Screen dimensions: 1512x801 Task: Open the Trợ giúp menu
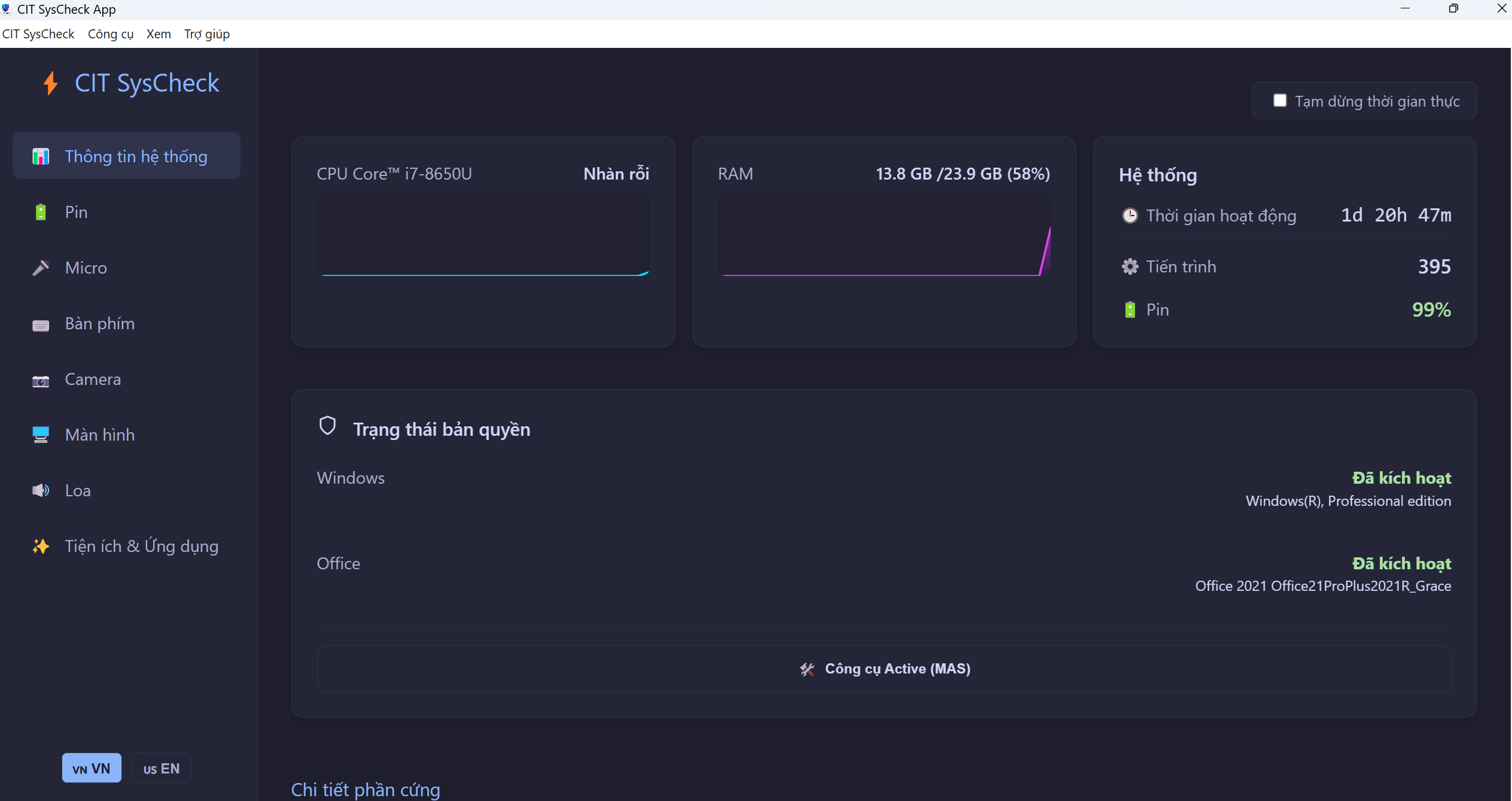point(206,34)
